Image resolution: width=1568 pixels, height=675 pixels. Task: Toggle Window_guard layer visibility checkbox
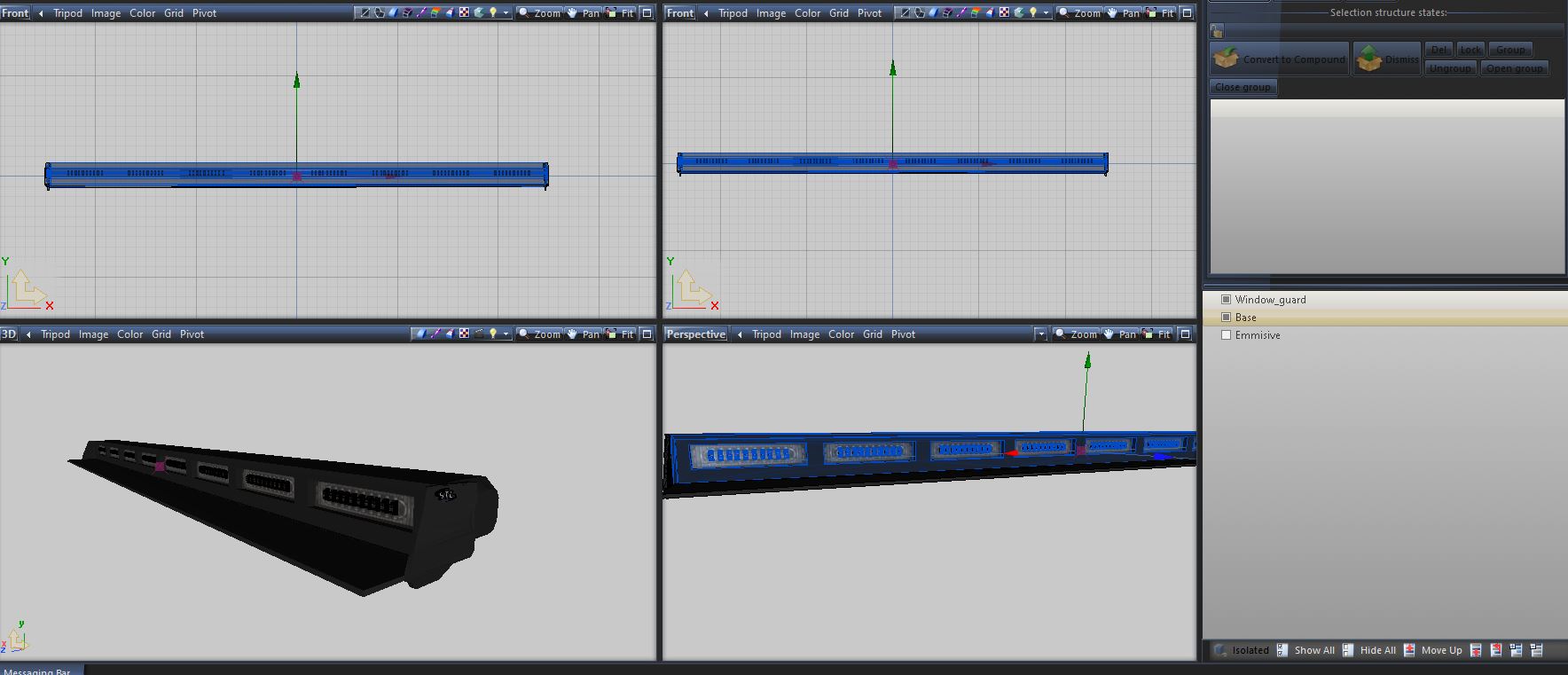point(1227,300)
